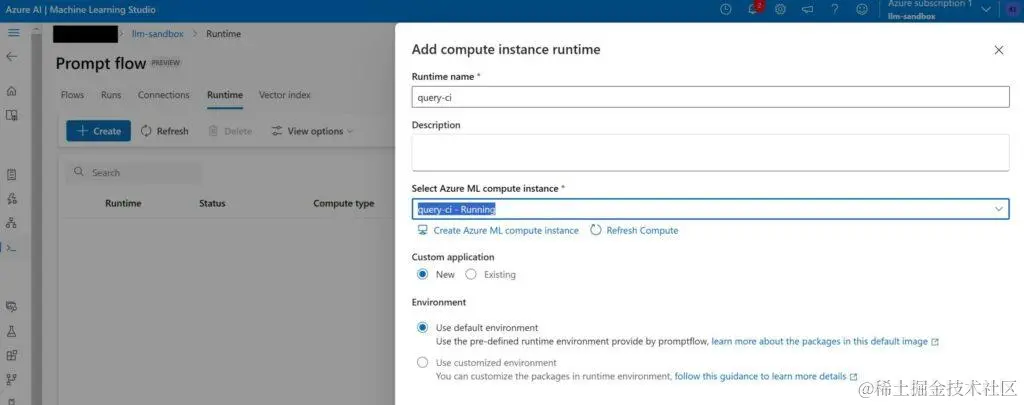Open the Jobs flask sidebar icon

tap(12, 331)
